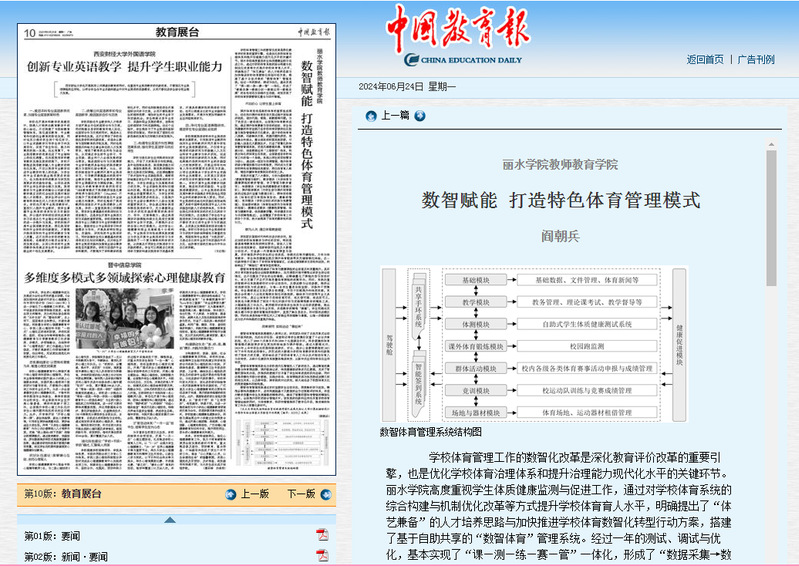
Task: Click the students photo in page preview
Action: point(125,319)
